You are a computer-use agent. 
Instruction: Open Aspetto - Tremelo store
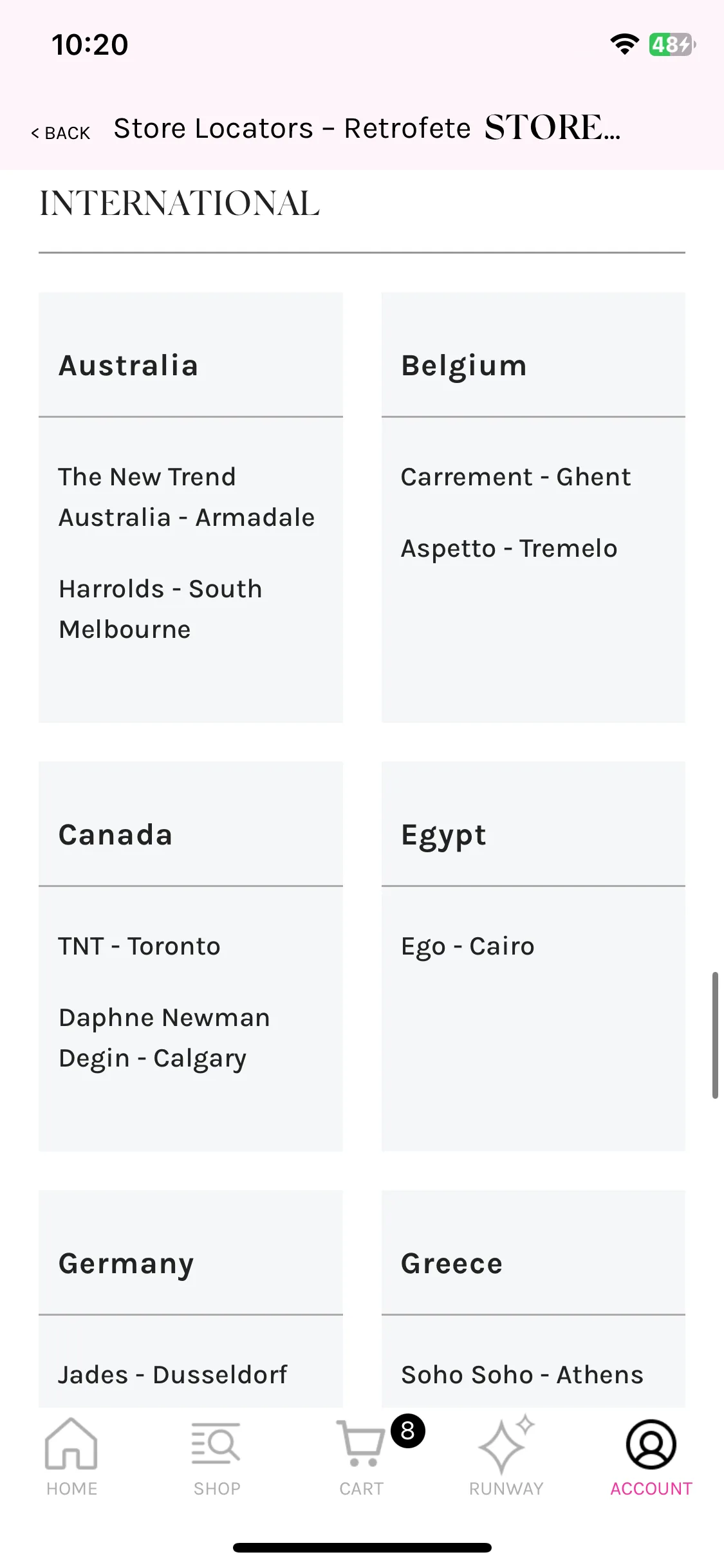coord(509,548)
